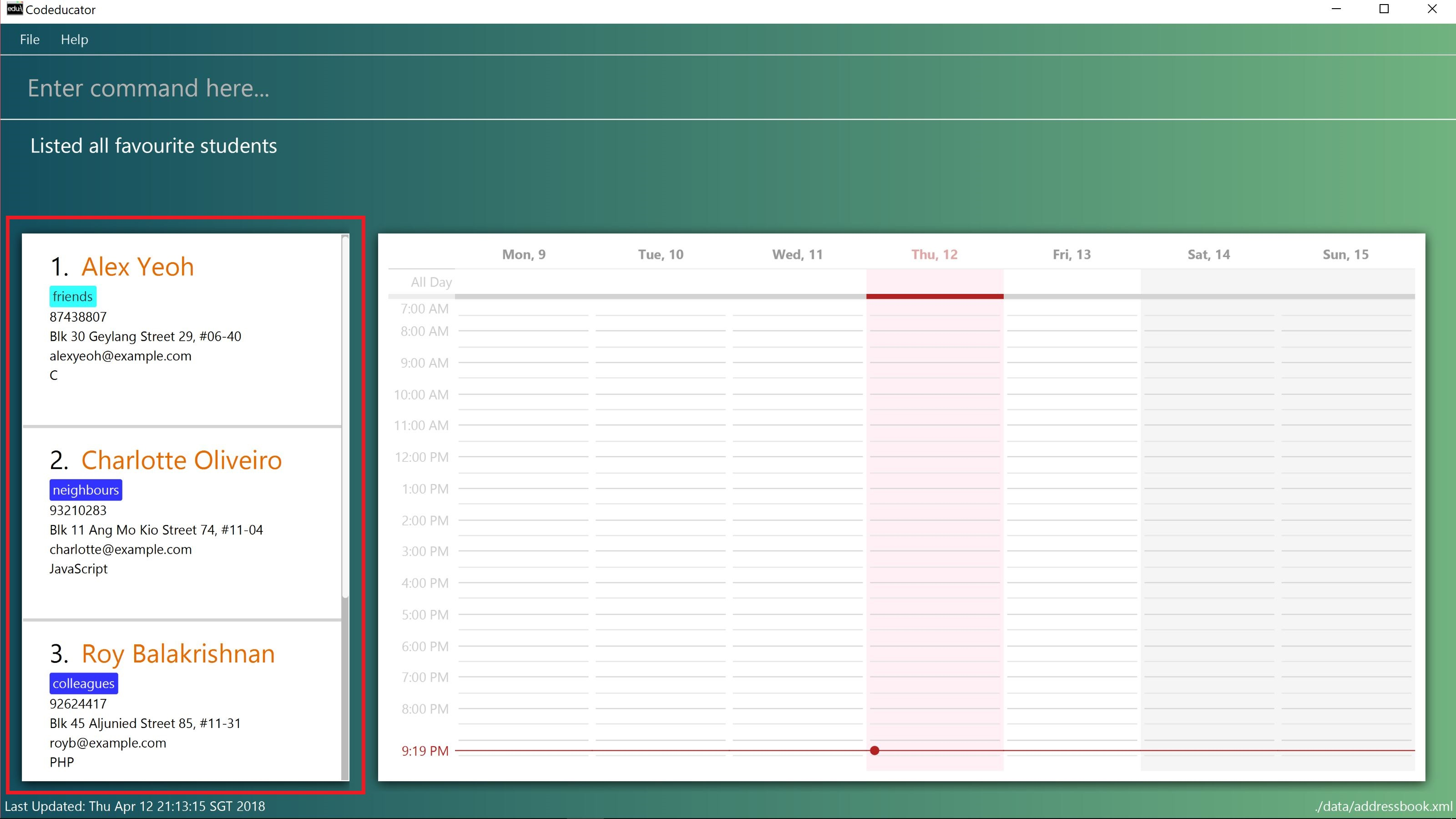Click email royb@example.com

click(x=108, y=743)
